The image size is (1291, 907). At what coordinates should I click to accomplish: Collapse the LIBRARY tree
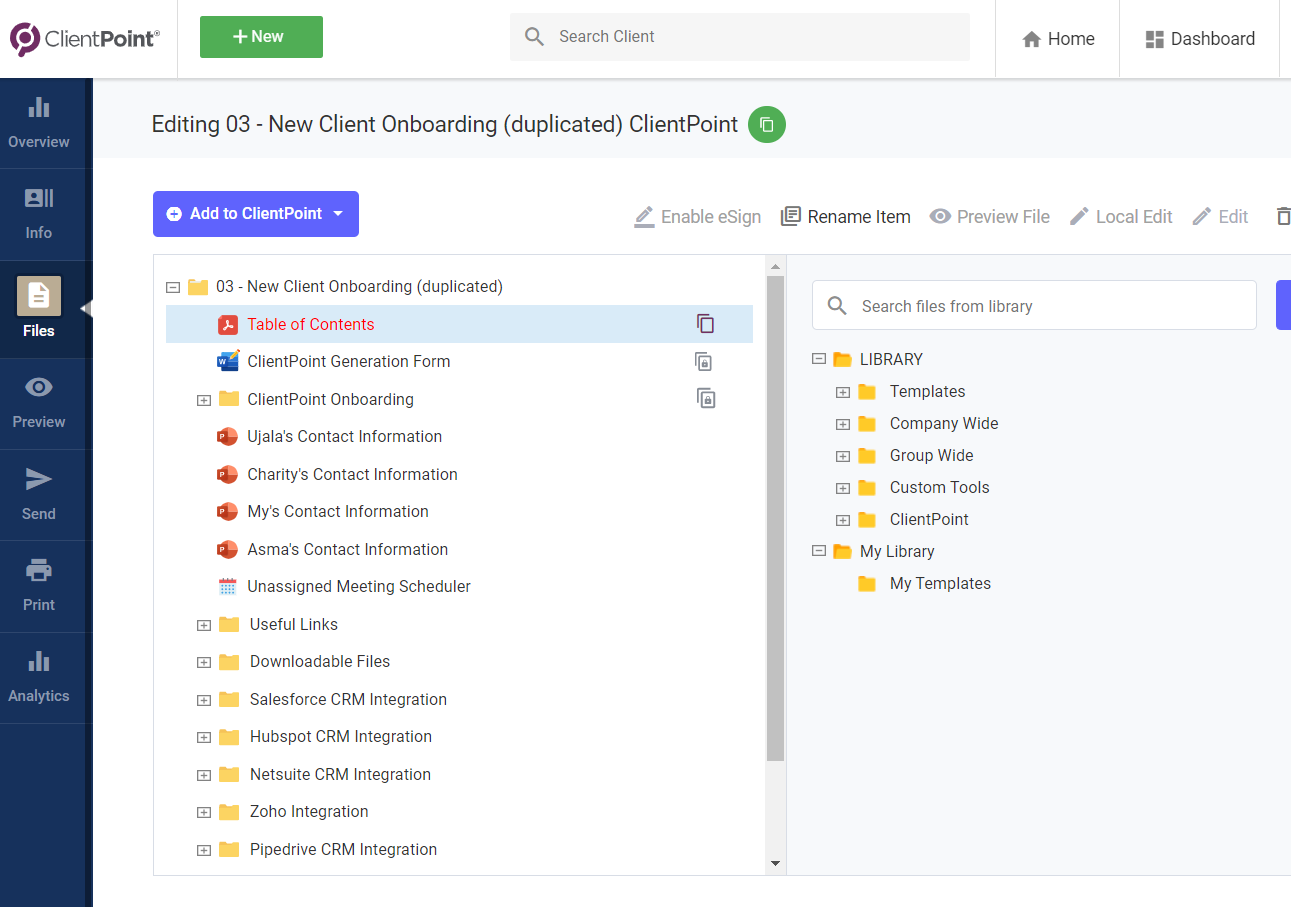(818, 359)
